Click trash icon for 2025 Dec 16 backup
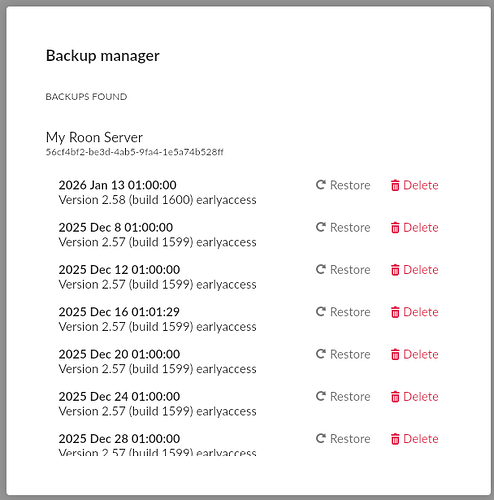 coord(395,312)
